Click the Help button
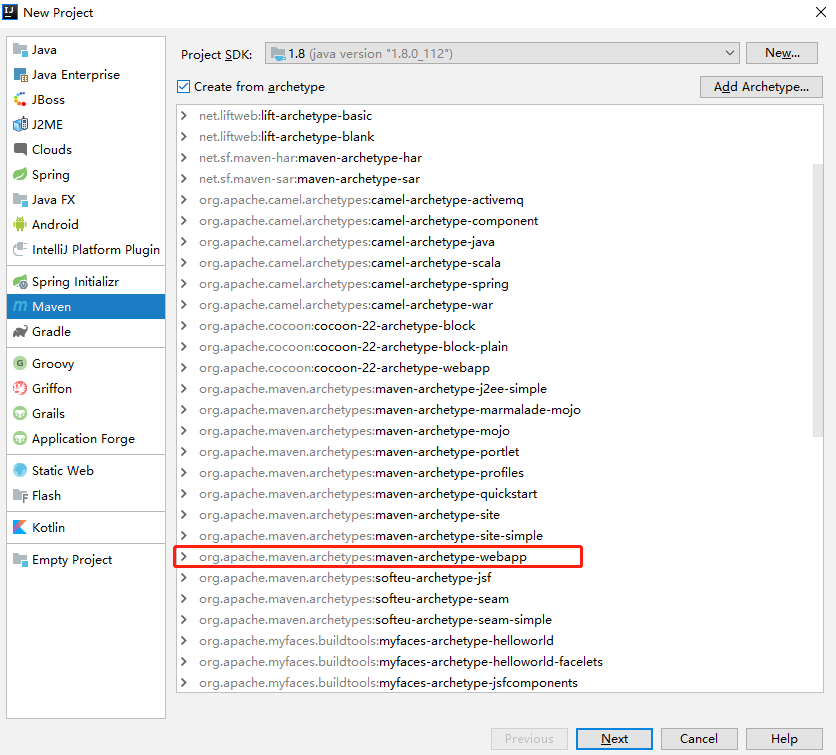This screenshot has width=836, height=755. [784, 738]
